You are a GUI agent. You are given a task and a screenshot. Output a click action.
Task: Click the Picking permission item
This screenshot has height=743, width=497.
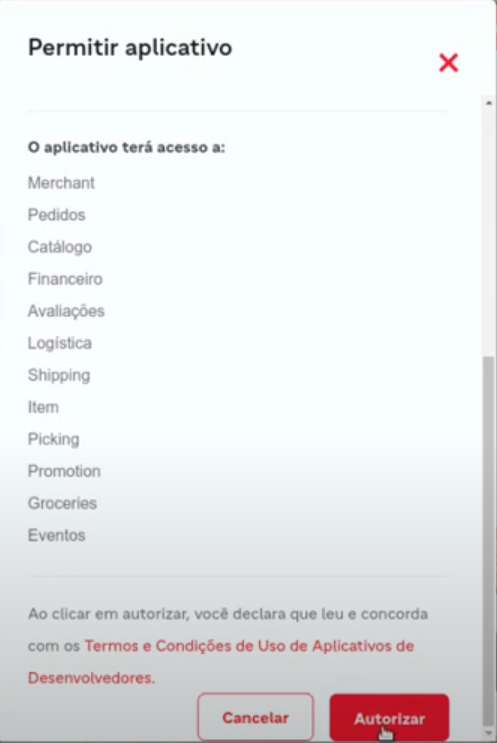click(54, 439)
